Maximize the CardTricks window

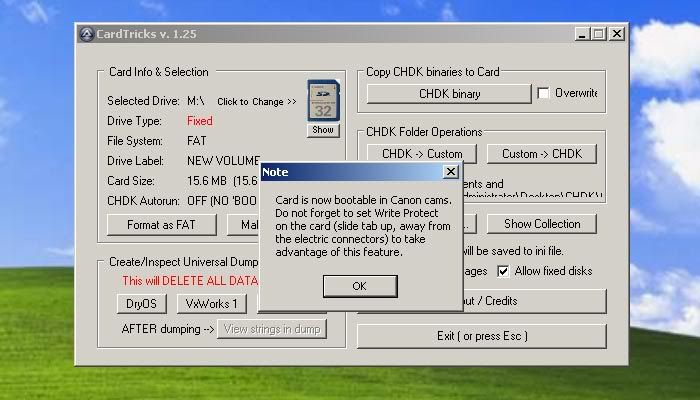[598, 34]
